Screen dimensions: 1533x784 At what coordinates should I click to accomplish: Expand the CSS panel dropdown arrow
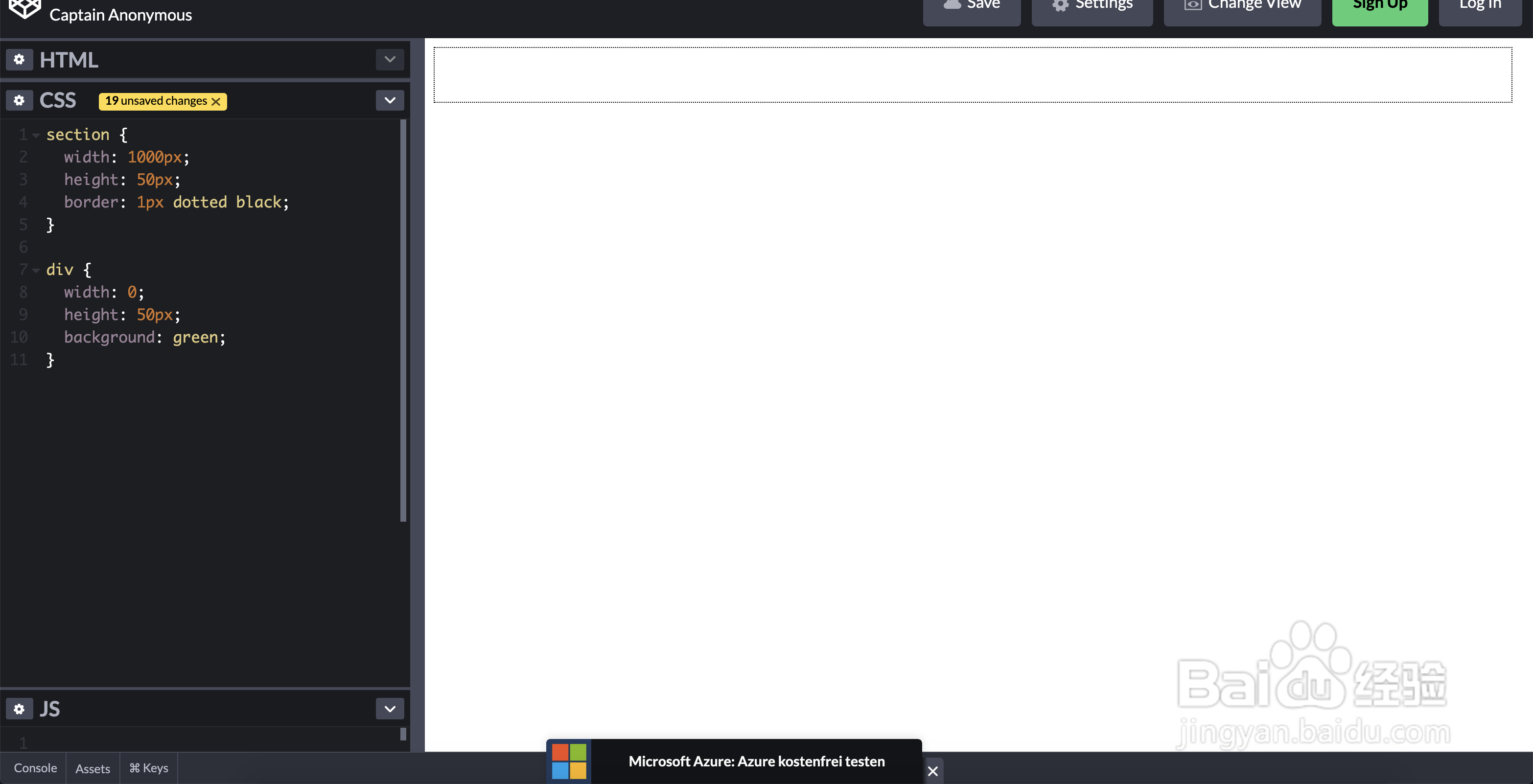click(x=390, y=100)
